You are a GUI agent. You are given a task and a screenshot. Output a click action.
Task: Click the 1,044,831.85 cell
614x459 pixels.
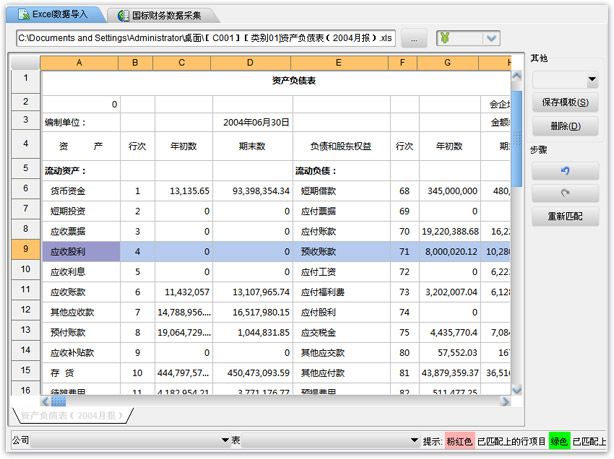(x=253, y=333)
